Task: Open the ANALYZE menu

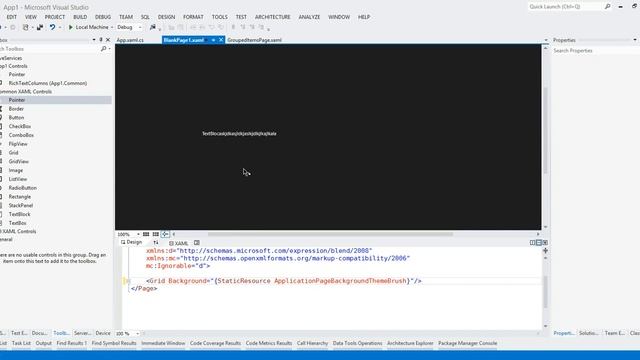Action: [x=309, y=17]
